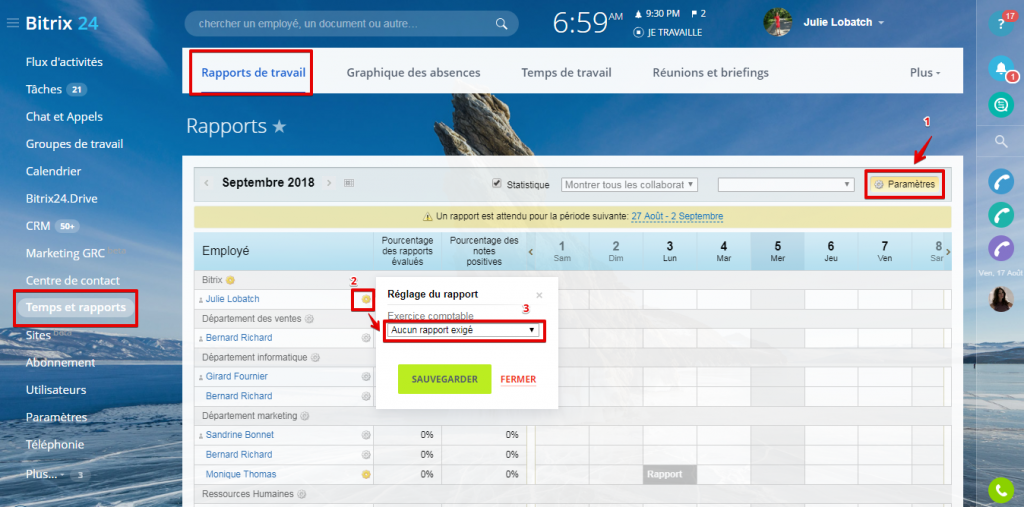
Task: Open the empty dropdown beside Paramètres
Action: tap(786, 185)
